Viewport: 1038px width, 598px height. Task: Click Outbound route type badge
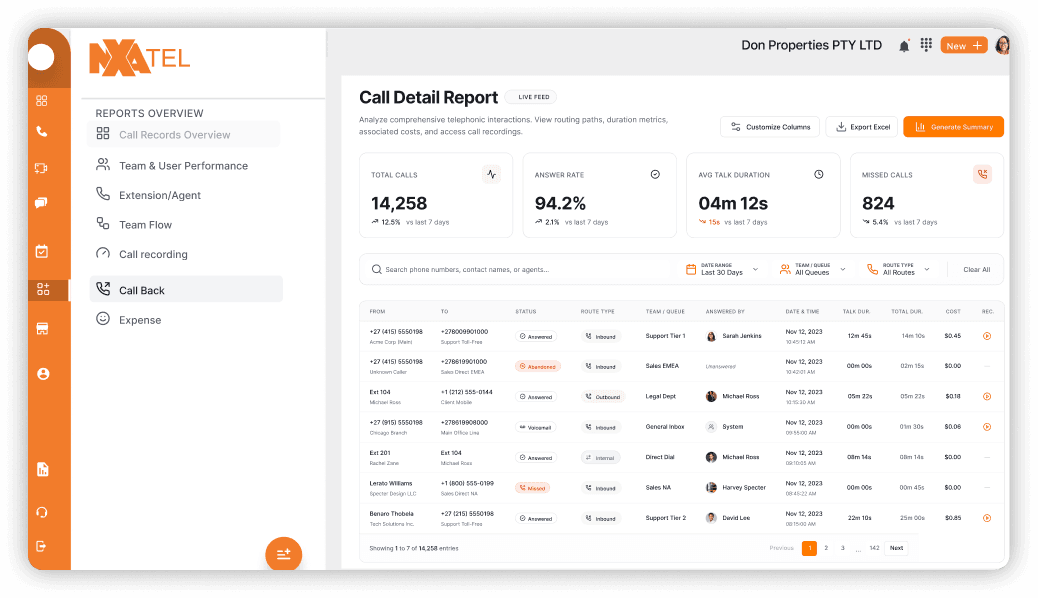(602, 397)
